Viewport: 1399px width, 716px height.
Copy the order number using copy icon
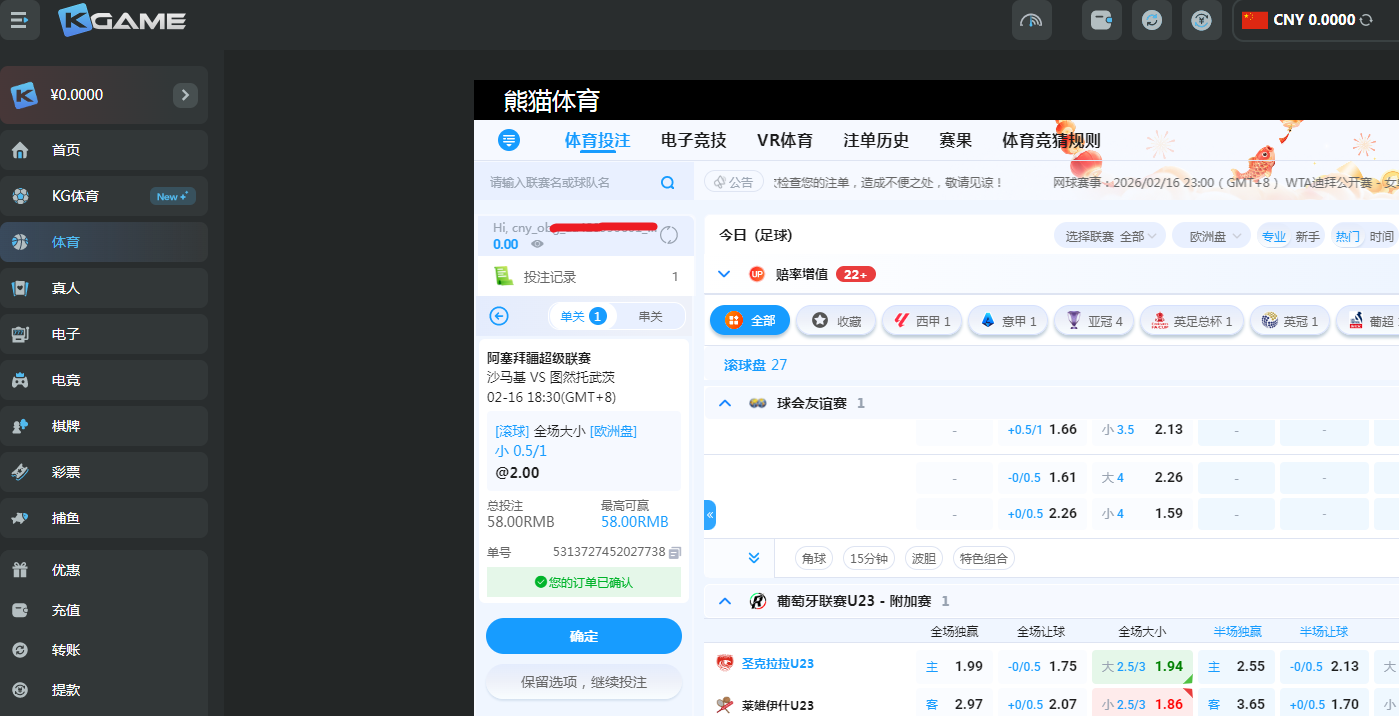pyautogui.click(x=675, y=552)
